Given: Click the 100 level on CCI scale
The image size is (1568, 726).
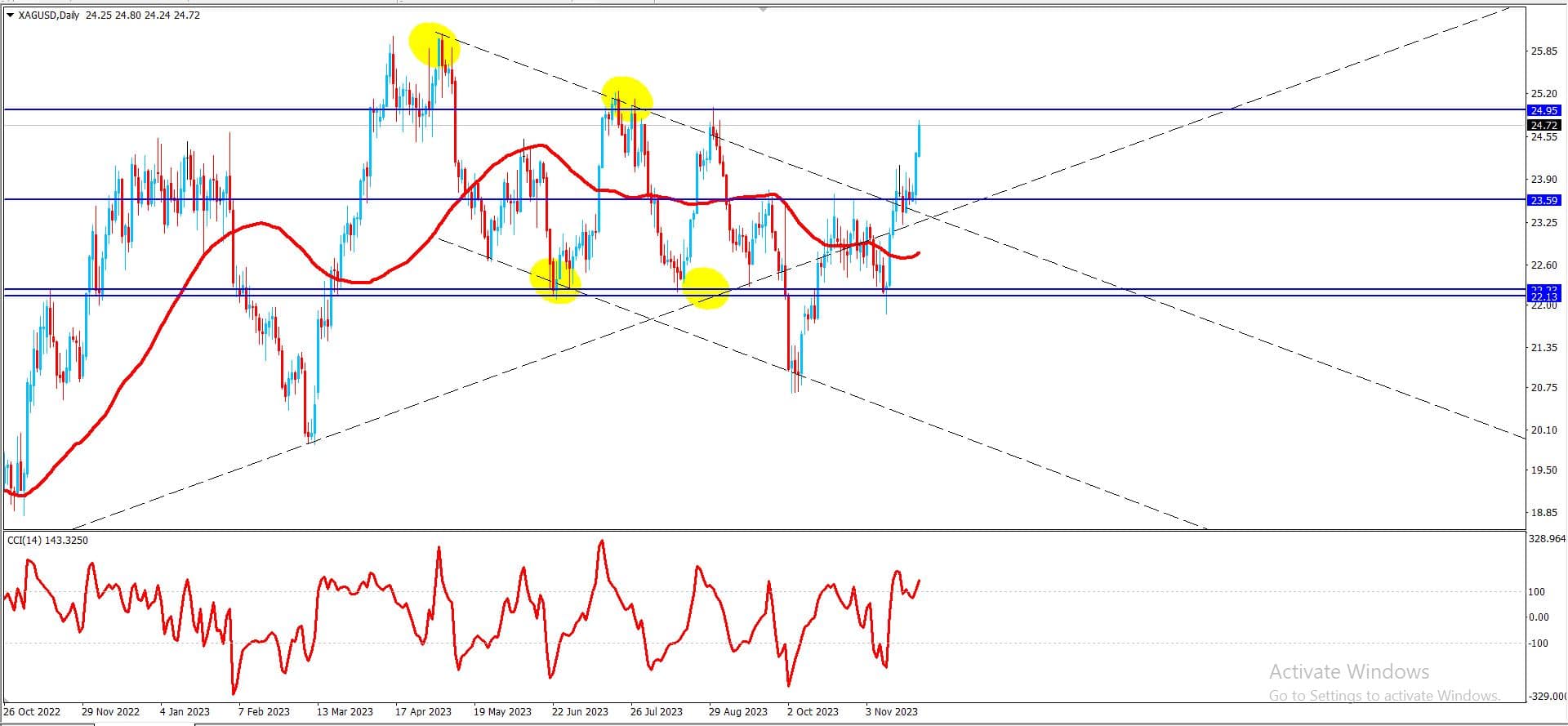Looking at the screenshot, I should pyautogui.click(x=1536, y=591).
